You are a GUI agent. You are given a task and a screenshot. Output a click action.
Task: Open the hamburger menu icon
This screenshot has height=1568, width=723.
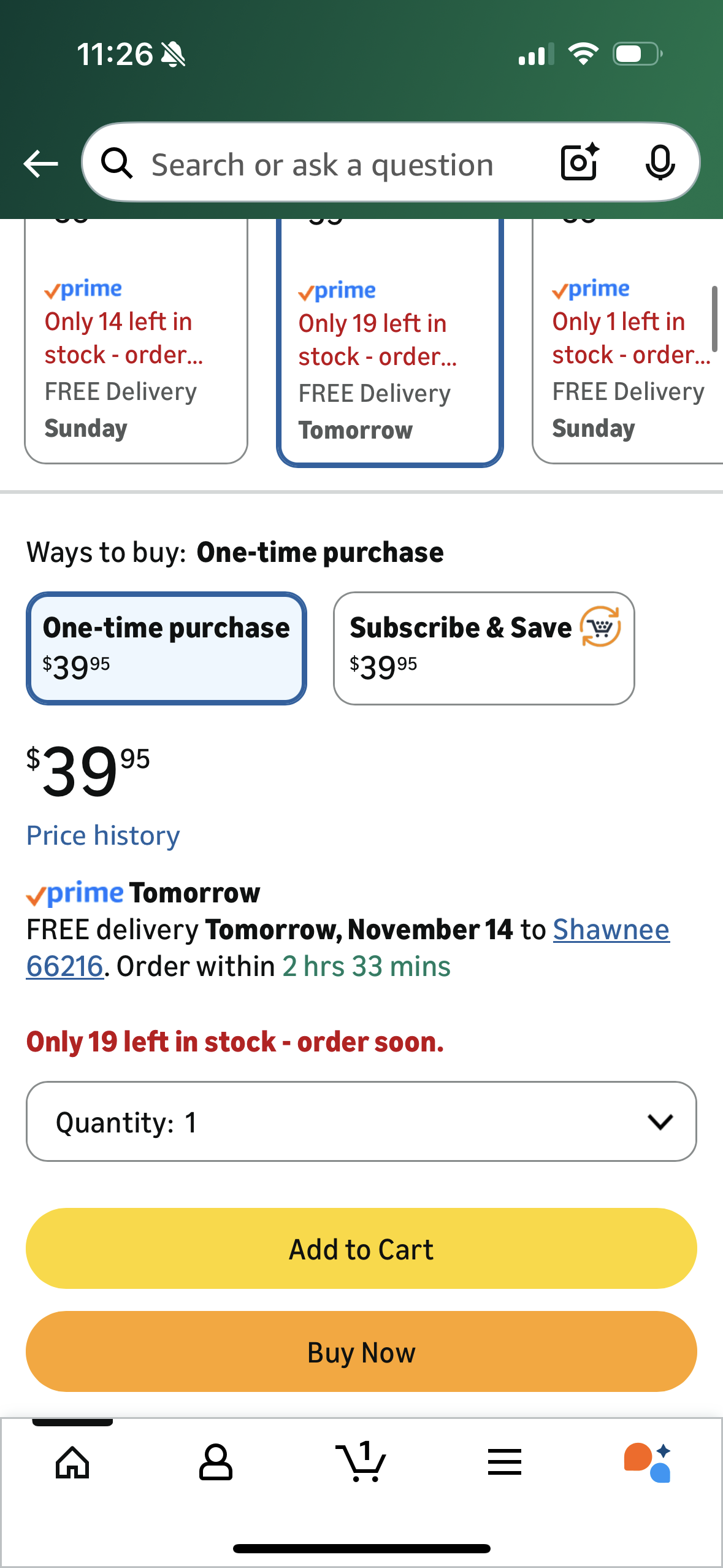point(505,1462)
